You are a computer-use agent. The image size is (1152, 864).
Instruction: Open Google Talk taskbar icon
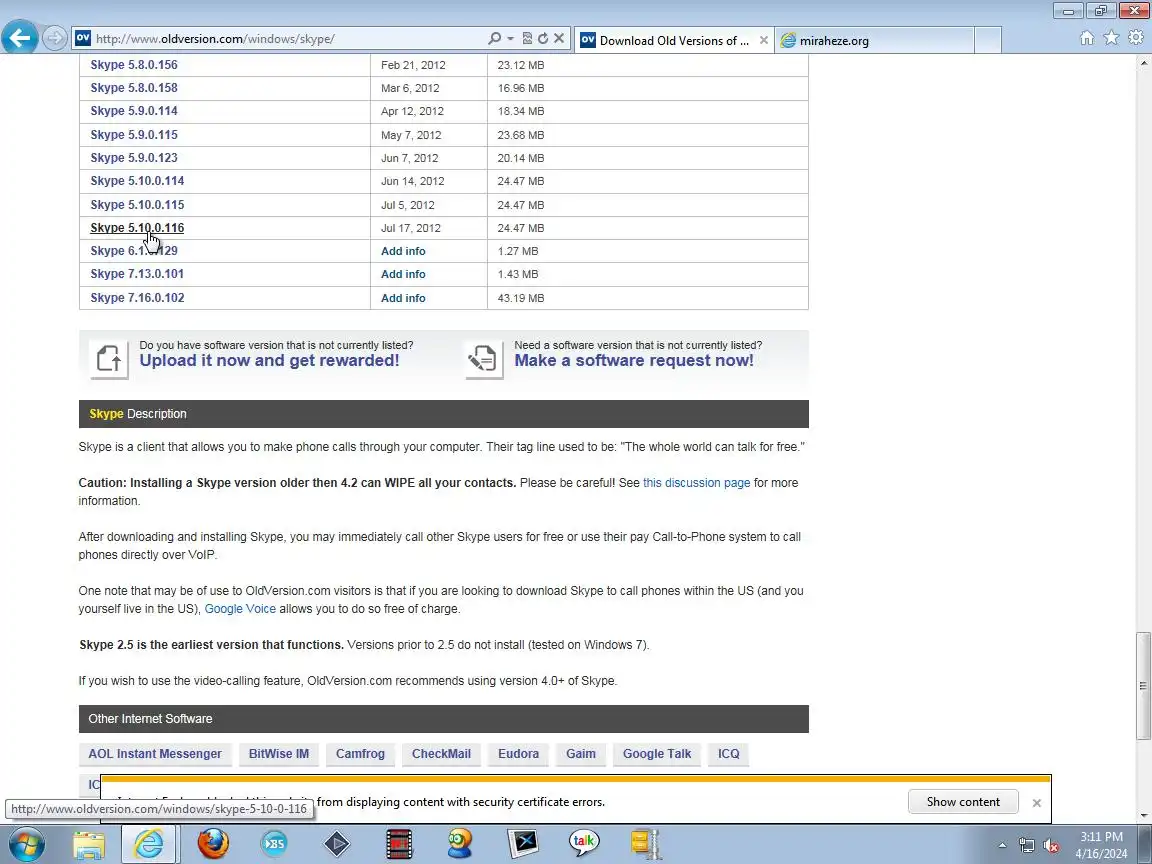pos(584,842)
